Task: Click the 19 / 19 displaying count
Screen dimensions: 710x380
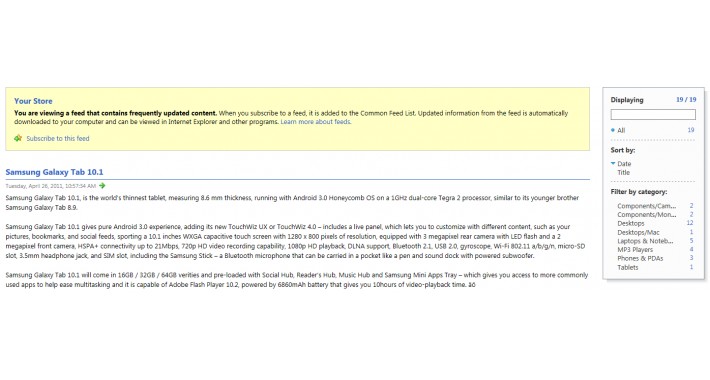Action: [x=686, y=100]
